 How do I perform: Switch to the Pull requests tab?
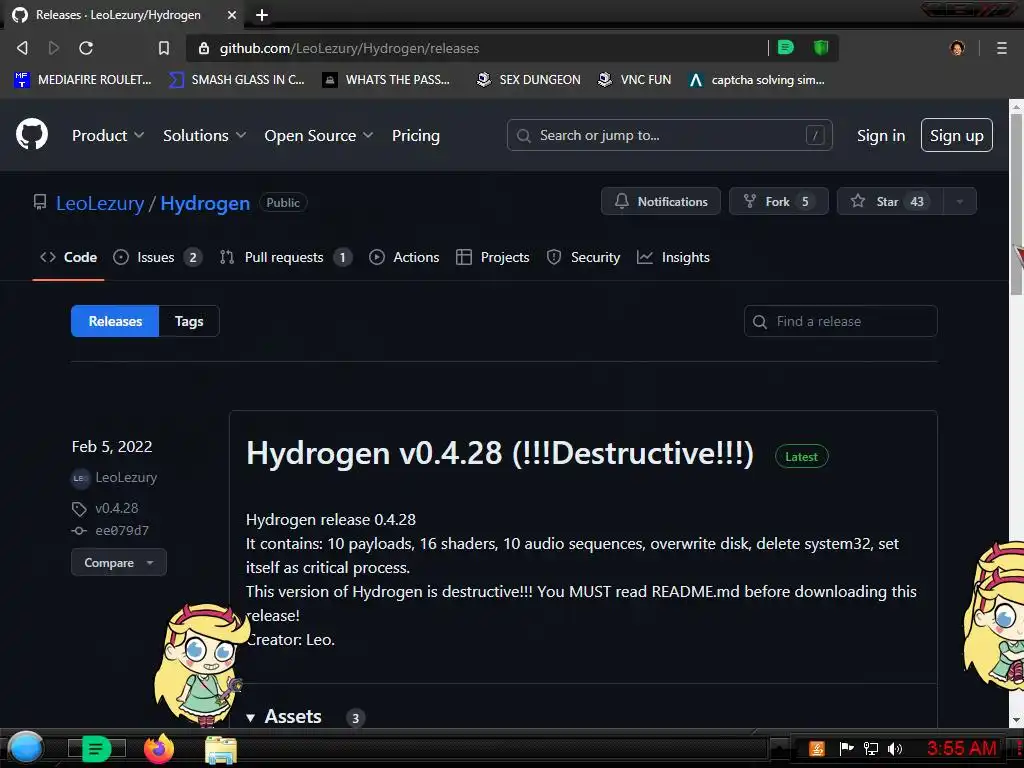tap(286, 257)
